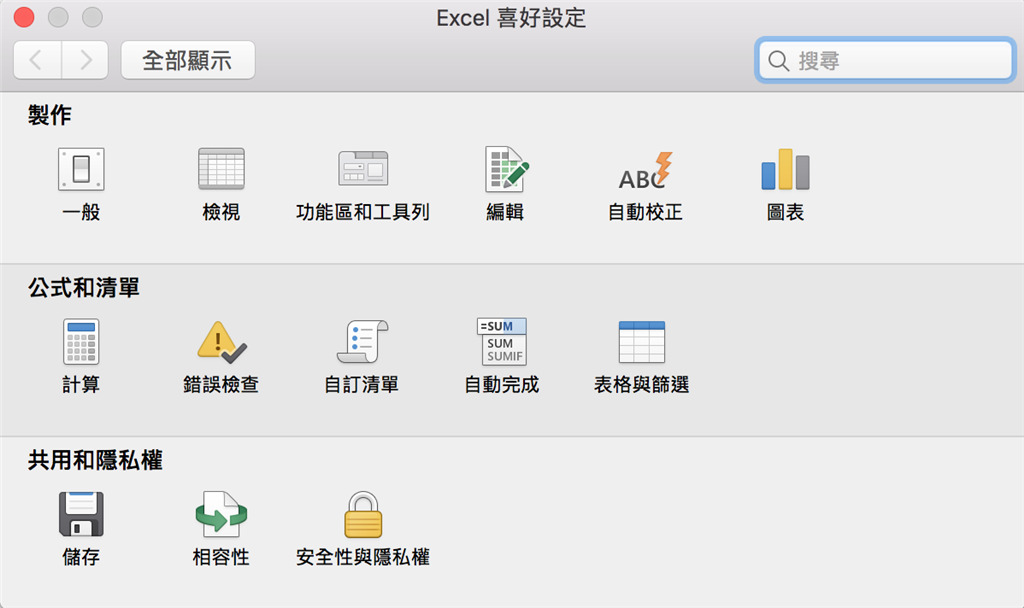Screen dimensions: 1024x608
Task: Click the 製作 section heading
Action: (50, 115)
